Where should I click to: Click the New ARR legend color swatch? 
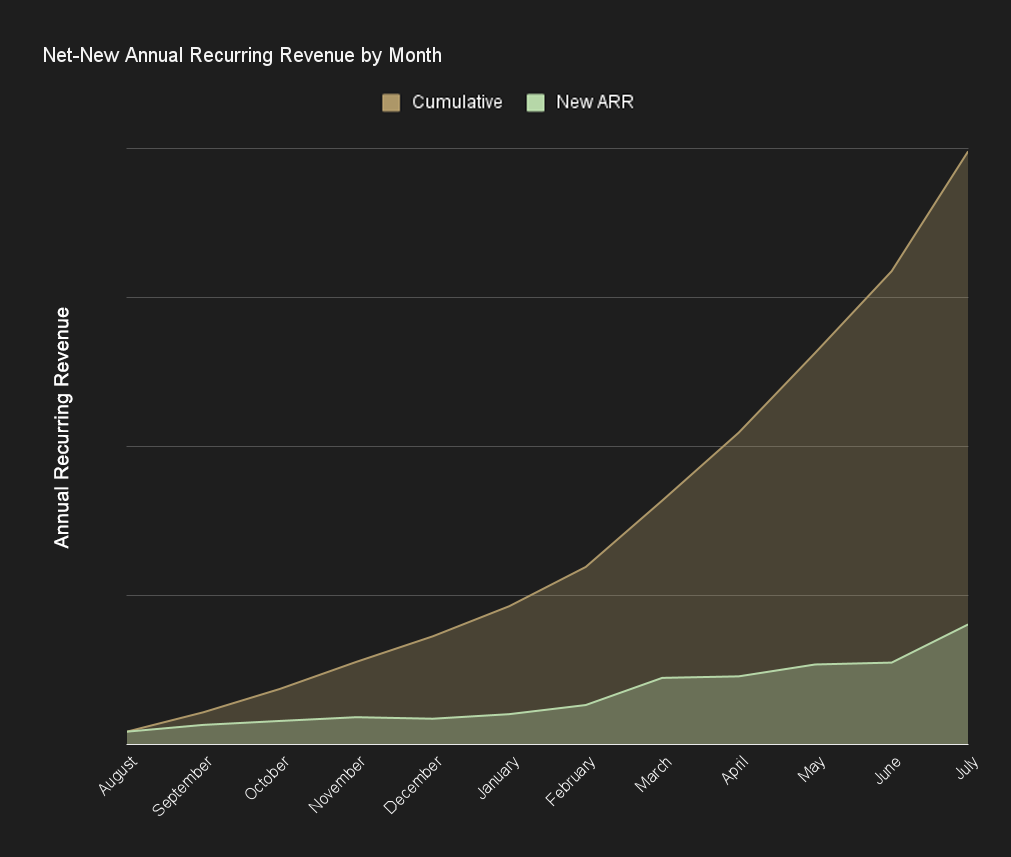[x=535, y=103]
